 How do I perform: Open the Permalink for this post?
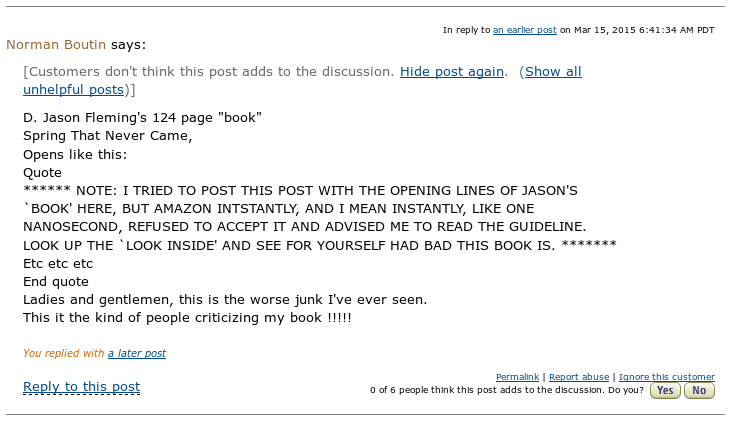(517, 377)
